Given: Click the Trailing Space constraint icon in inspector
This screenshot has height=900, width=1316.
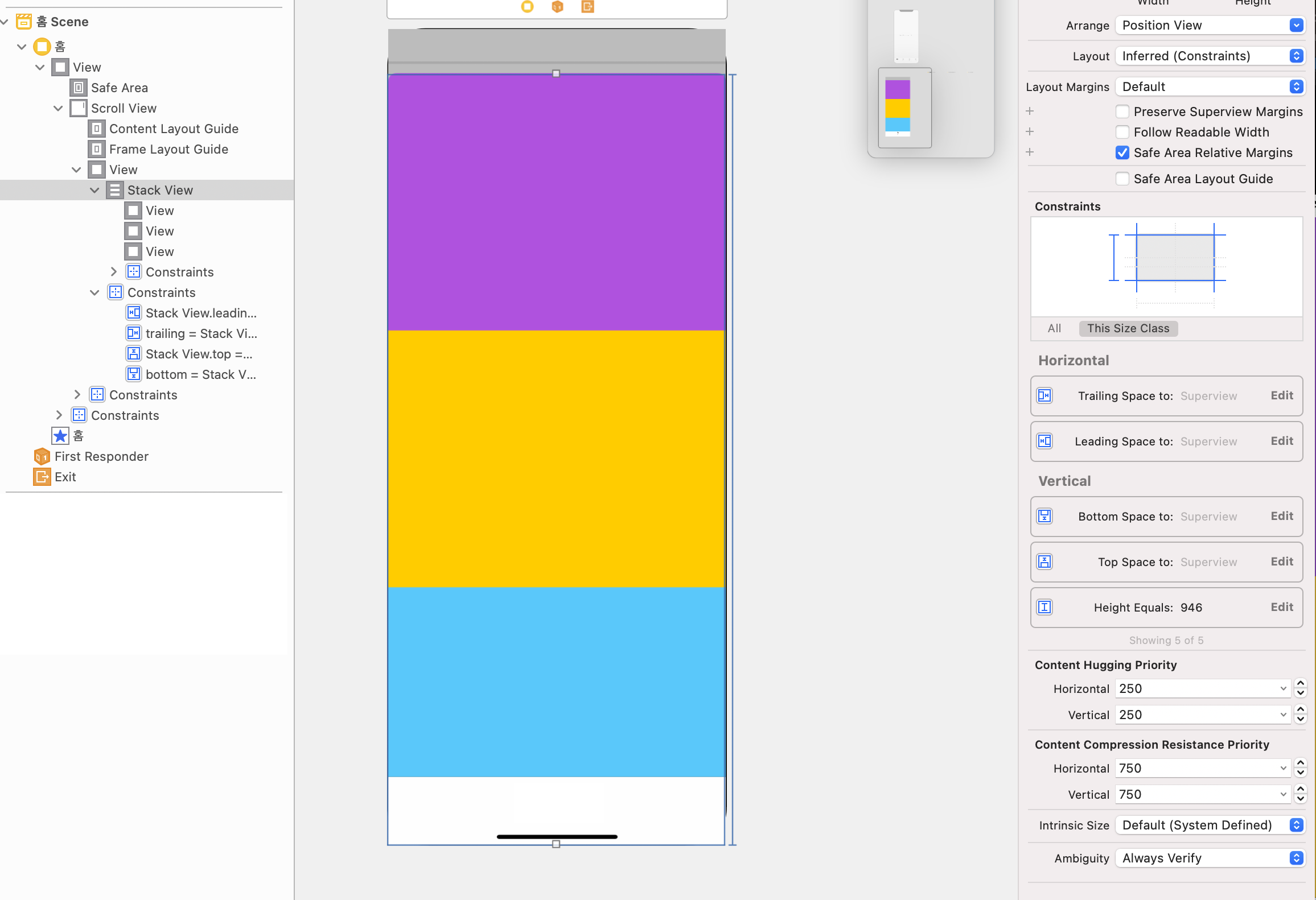Looking at the screenshot, I should point(1044,396).
